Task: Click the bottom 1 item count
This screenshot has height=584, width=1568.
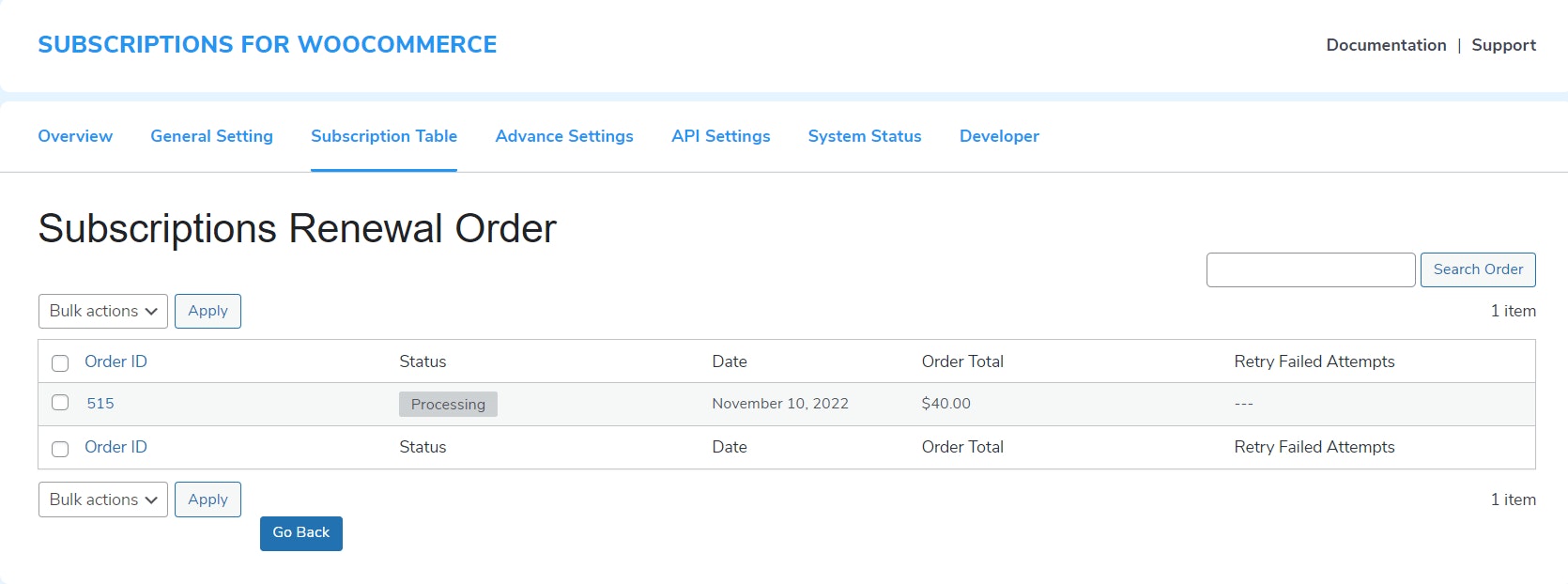Action: [x=1514, y=499]
